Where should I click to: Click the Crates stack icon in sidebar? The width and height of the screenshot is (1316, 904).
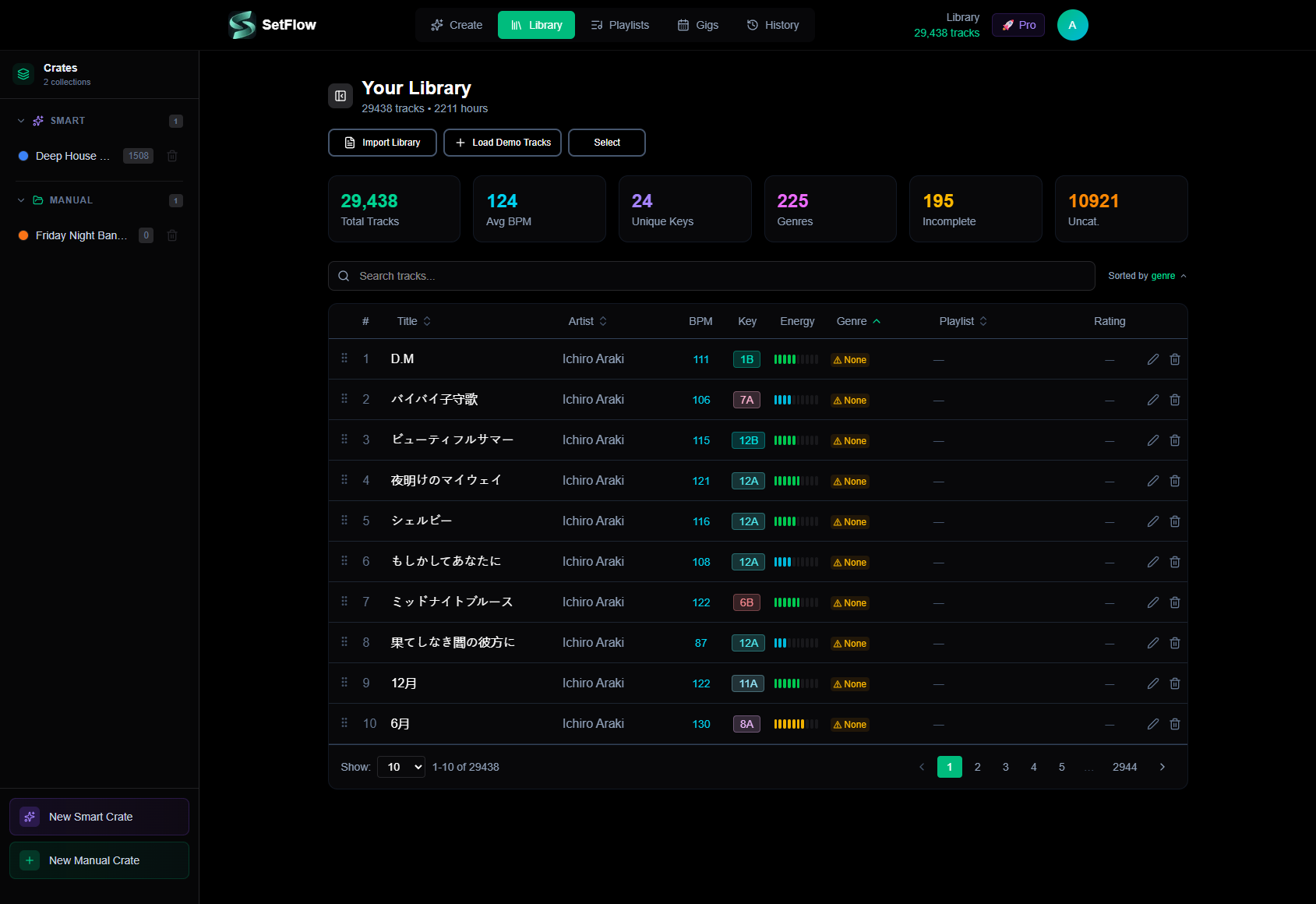(x=23, y=73)
